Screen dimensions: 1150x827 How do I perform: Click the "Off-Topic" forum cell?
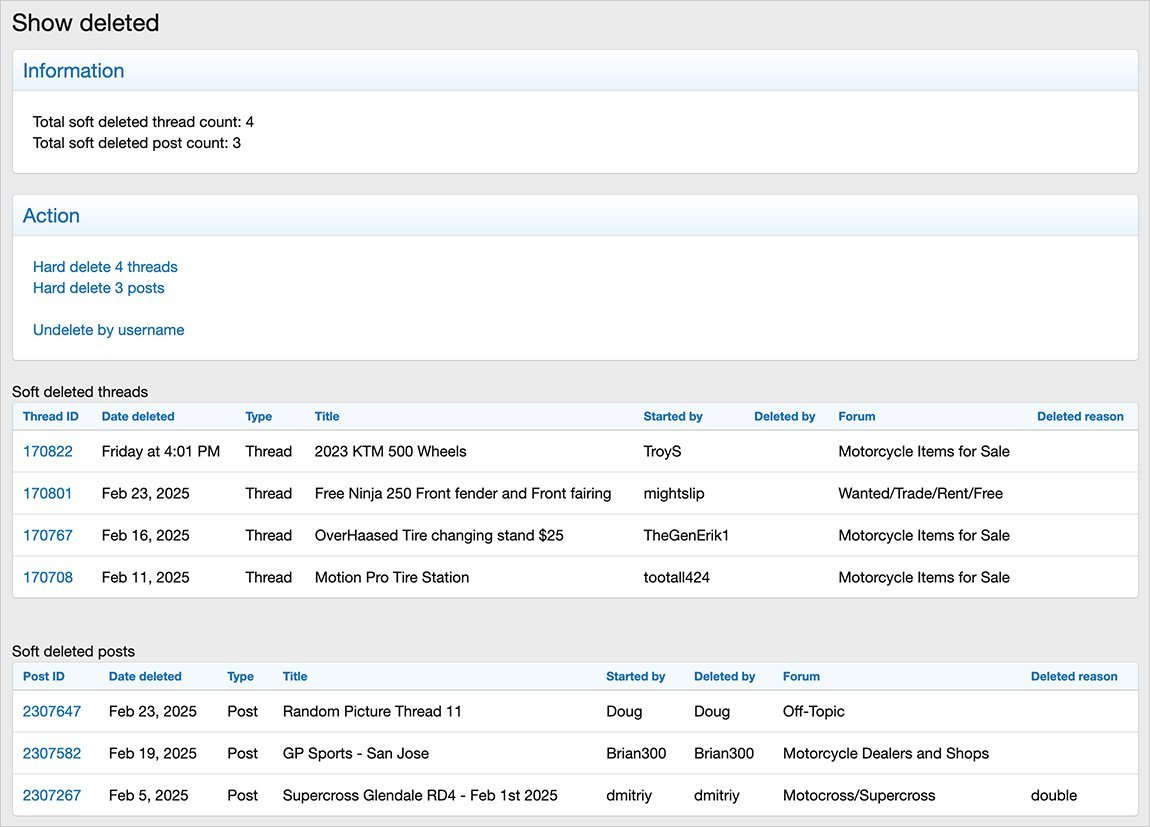tap(813, 711)
